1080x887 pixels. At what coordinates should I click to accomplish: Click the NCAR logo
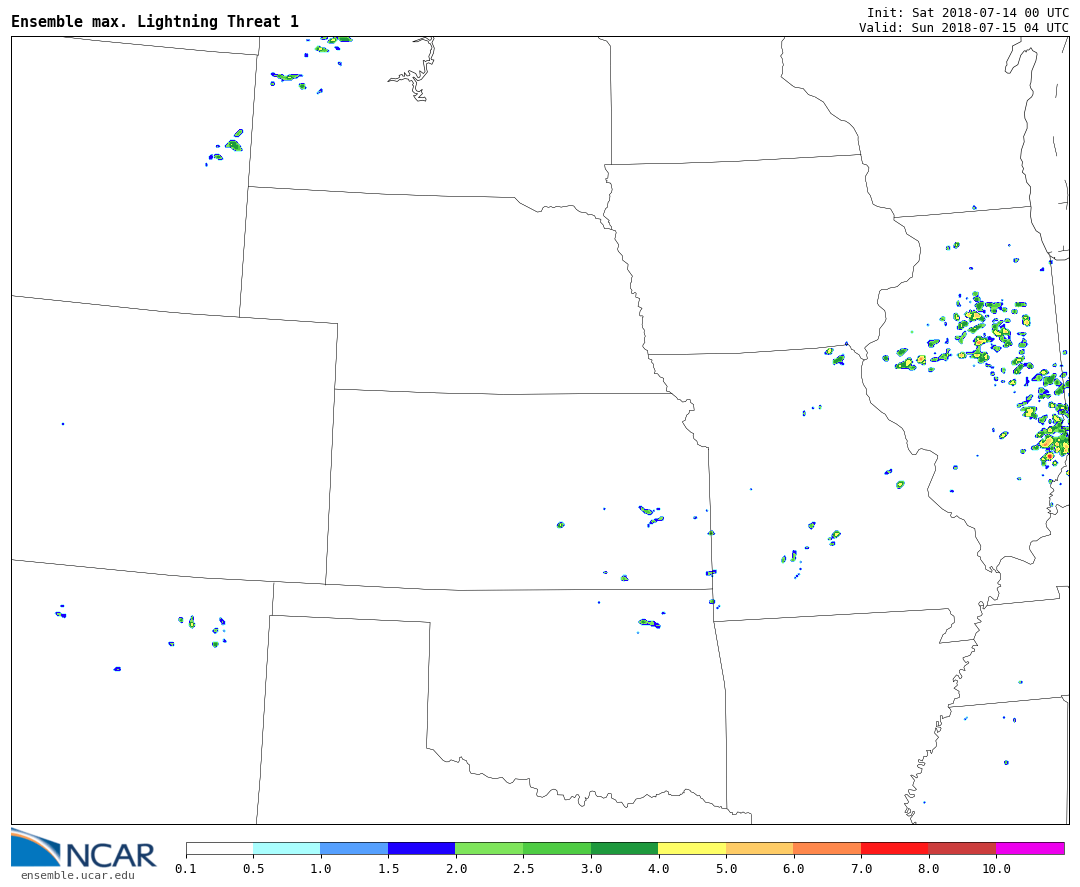click(x=84, y=850)
